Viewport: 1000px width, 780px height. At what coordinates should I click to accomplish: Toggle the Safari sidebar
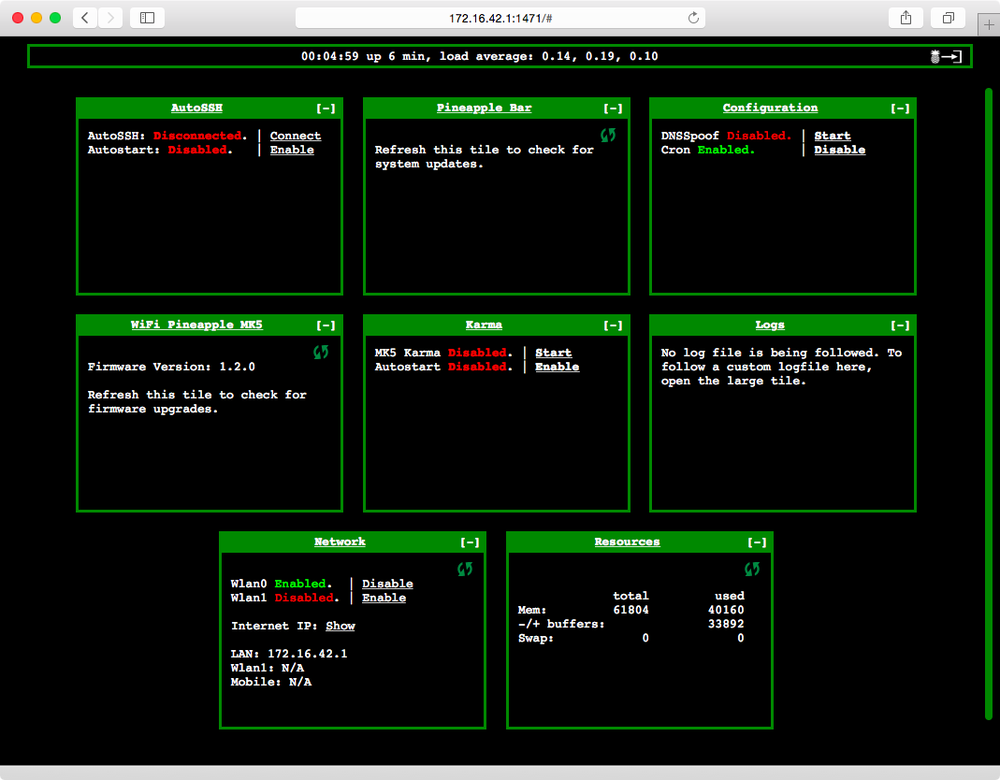[x=147, y=18]
